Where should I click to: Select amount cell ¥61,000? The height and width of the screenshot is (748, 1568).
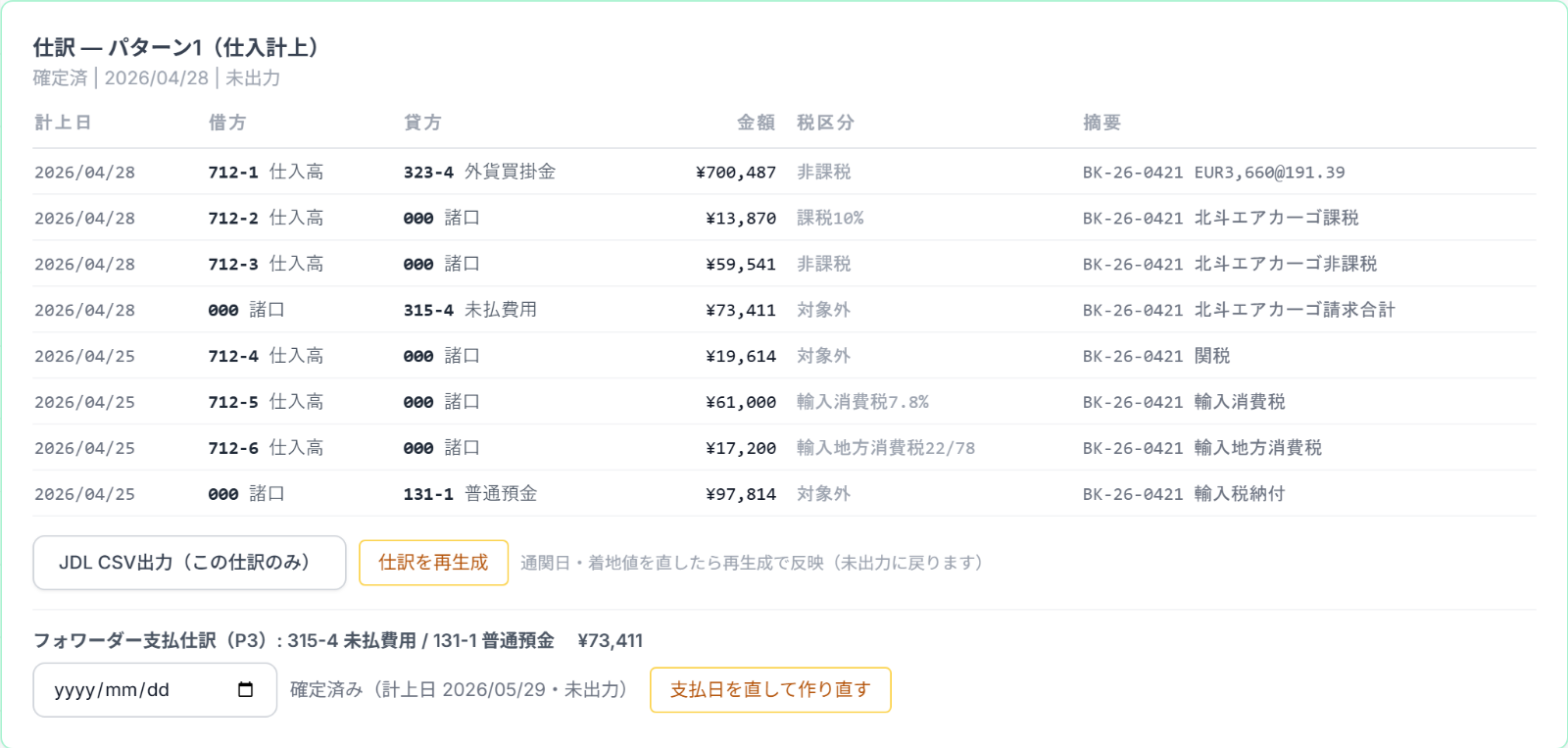coord(740,403)
